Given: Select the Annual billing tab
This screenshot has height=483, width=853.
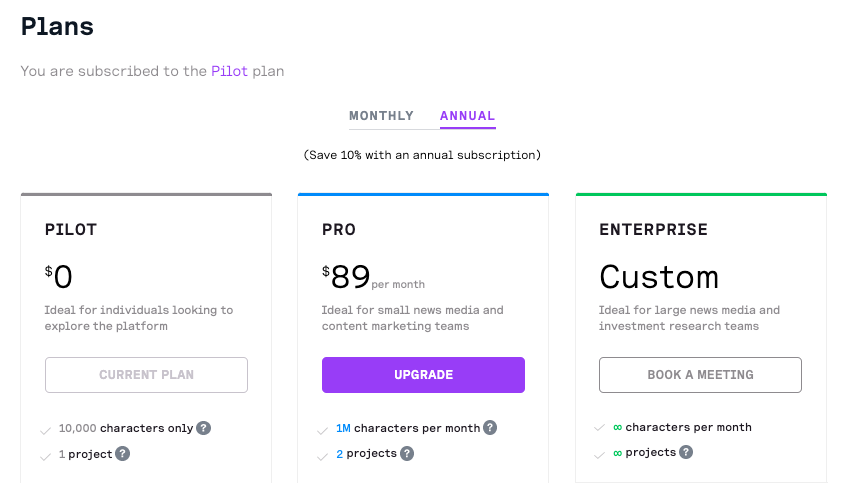Looking at the screenshot, I should click(467, 116).
